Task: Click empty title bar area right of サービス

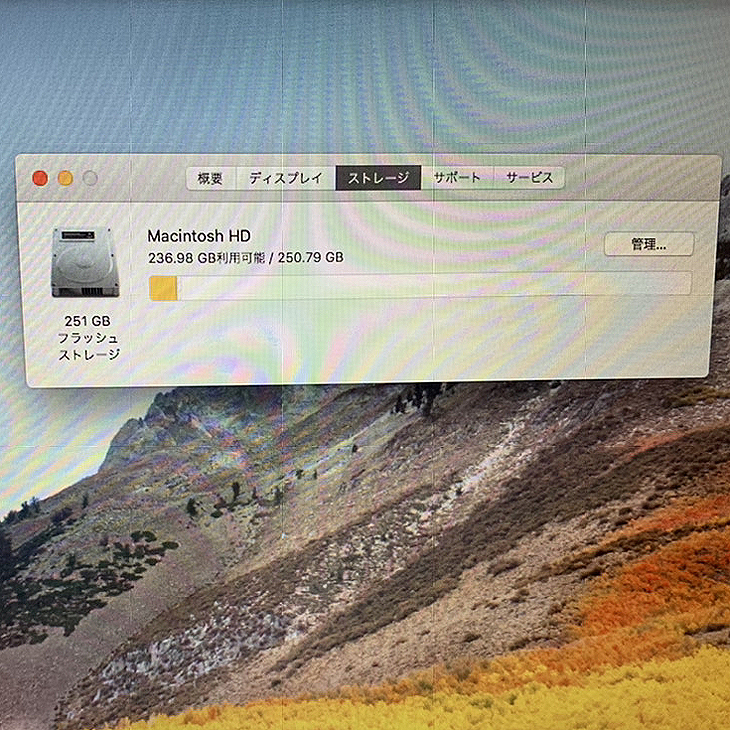Action: [x=640, y=177]
